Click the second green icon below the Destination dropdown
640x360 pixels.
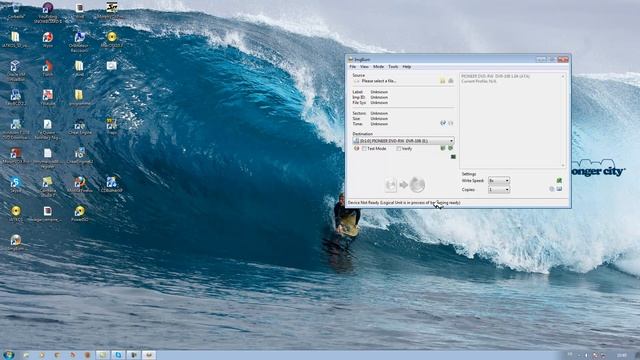click(451, 148)
